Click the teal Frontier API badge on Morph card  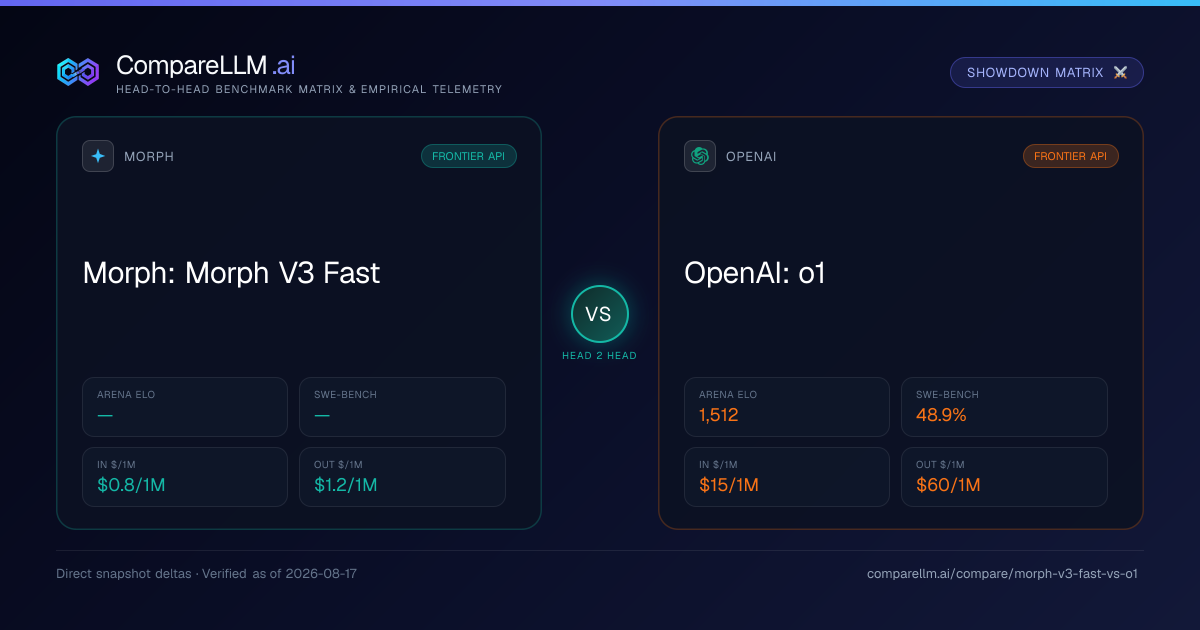469,156
